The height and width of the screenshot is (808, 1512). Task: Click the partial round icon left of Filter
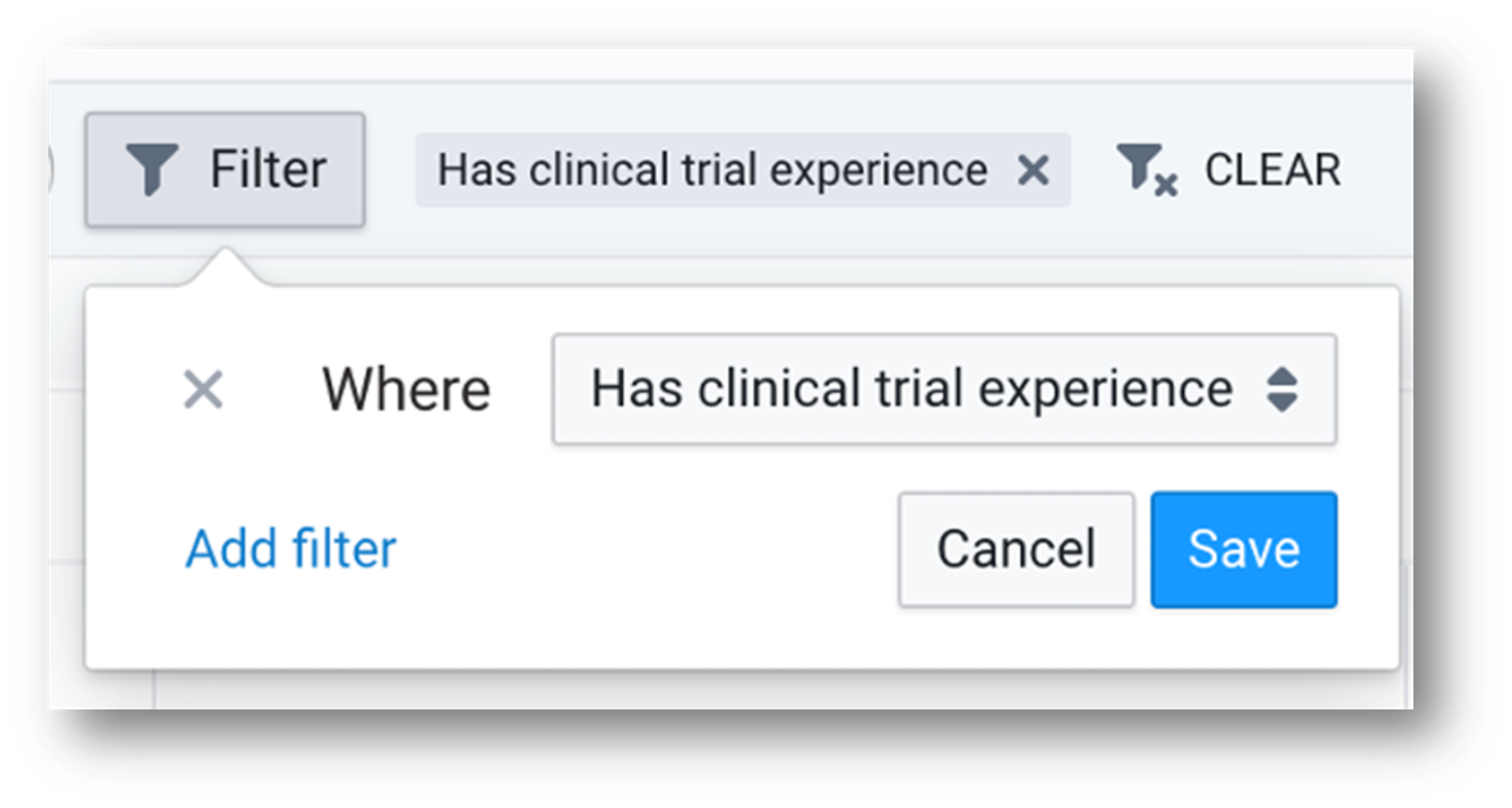coord(50,171)
